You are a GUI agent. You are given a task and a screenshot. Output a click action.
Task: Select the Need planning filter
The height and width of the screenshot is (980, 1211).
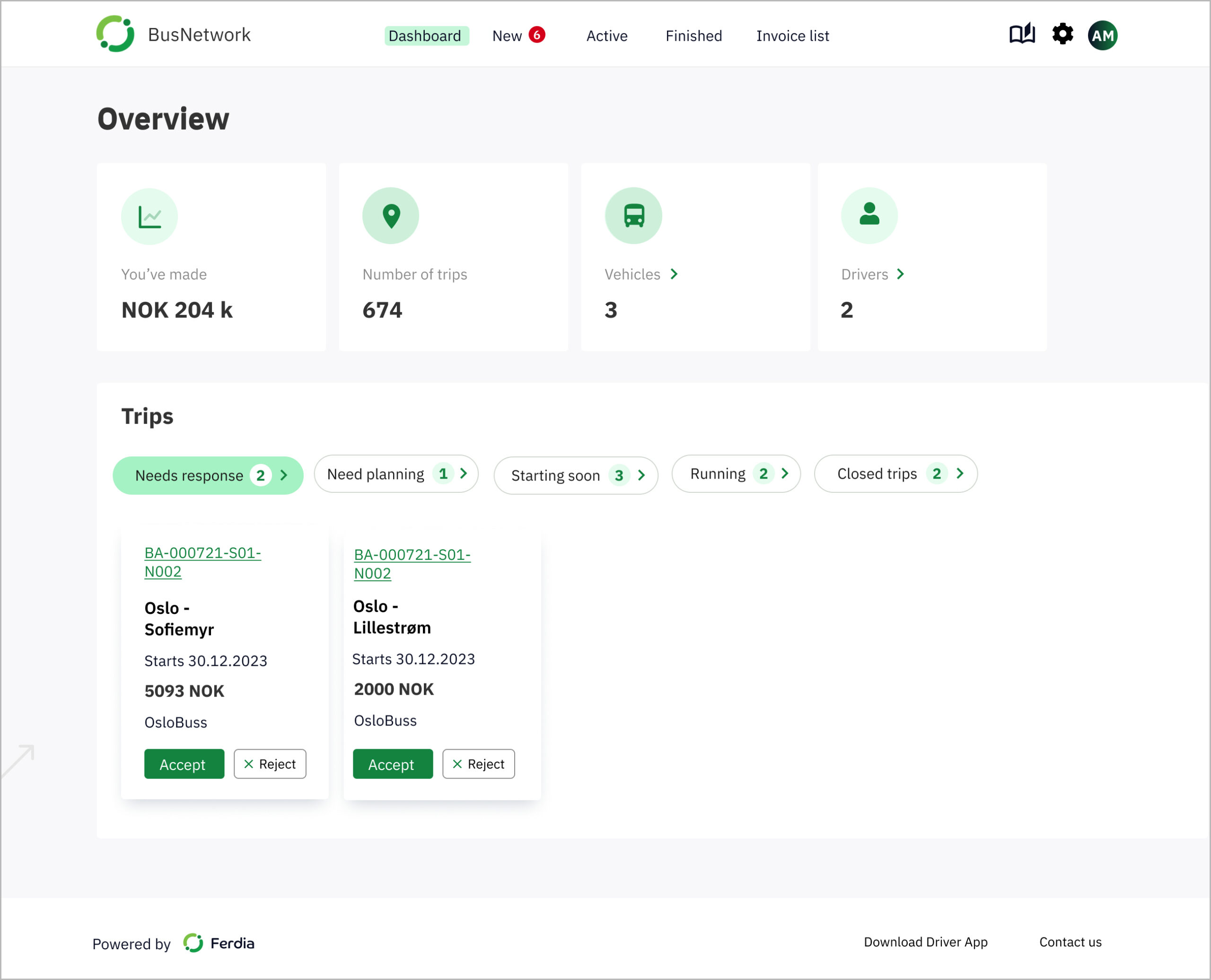click(396, 473)
